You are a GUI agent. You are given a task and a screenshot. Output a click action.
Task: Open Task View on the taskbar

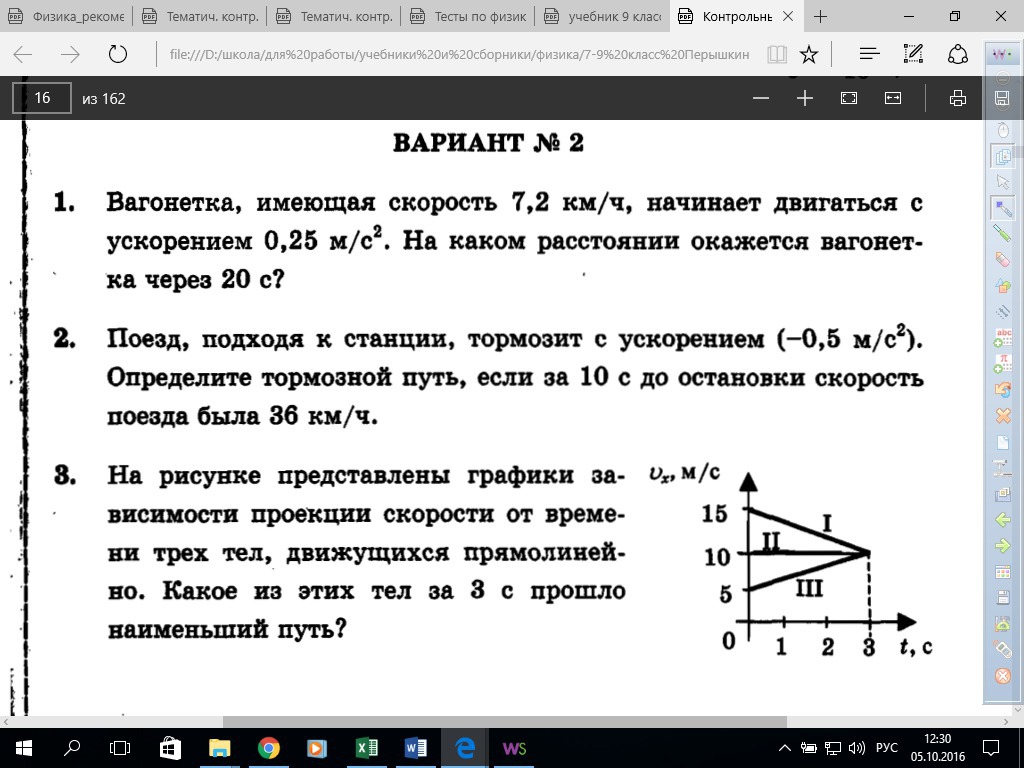click(120, 748)
